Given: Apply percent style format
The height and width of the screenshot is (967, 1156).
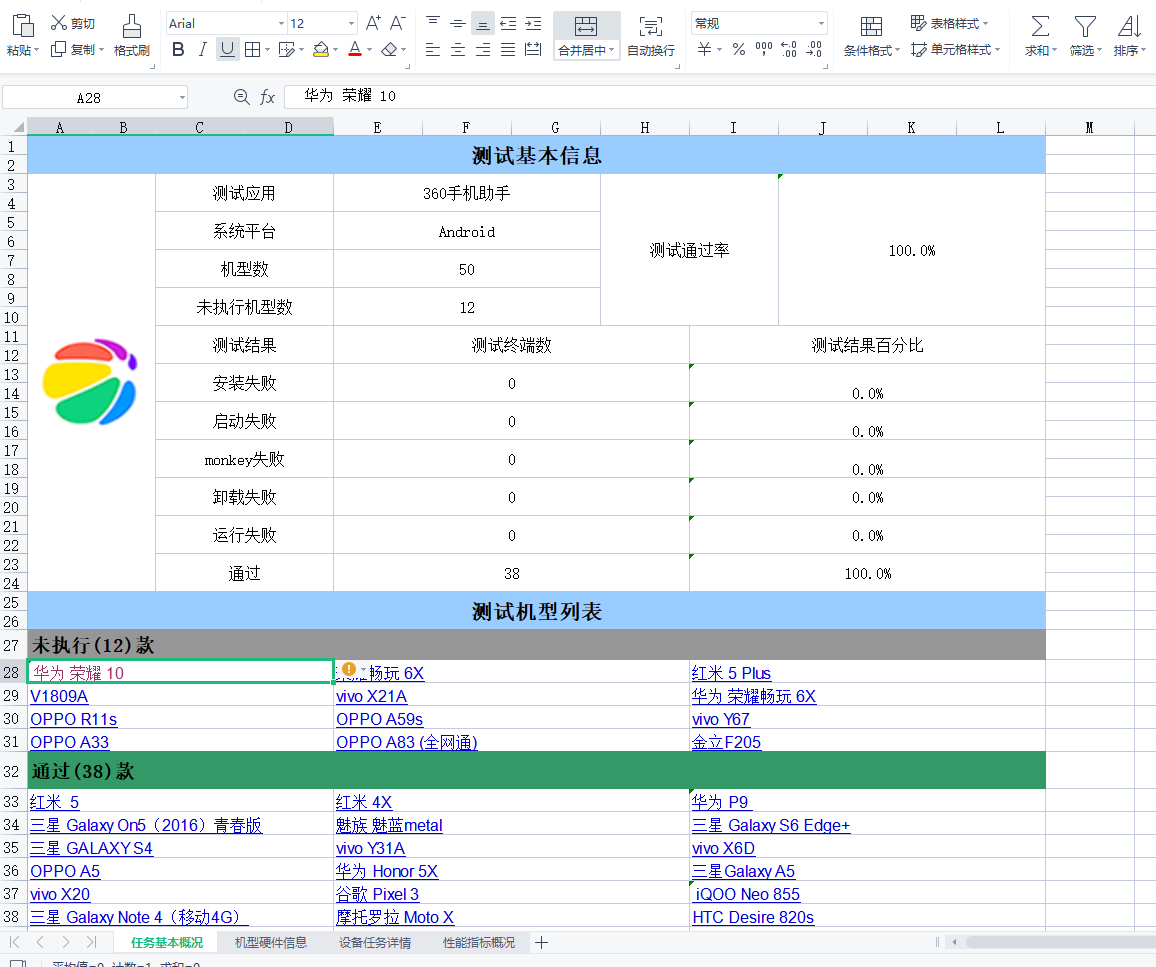Looking at the screenshot, I should click(x=739, y=49).
